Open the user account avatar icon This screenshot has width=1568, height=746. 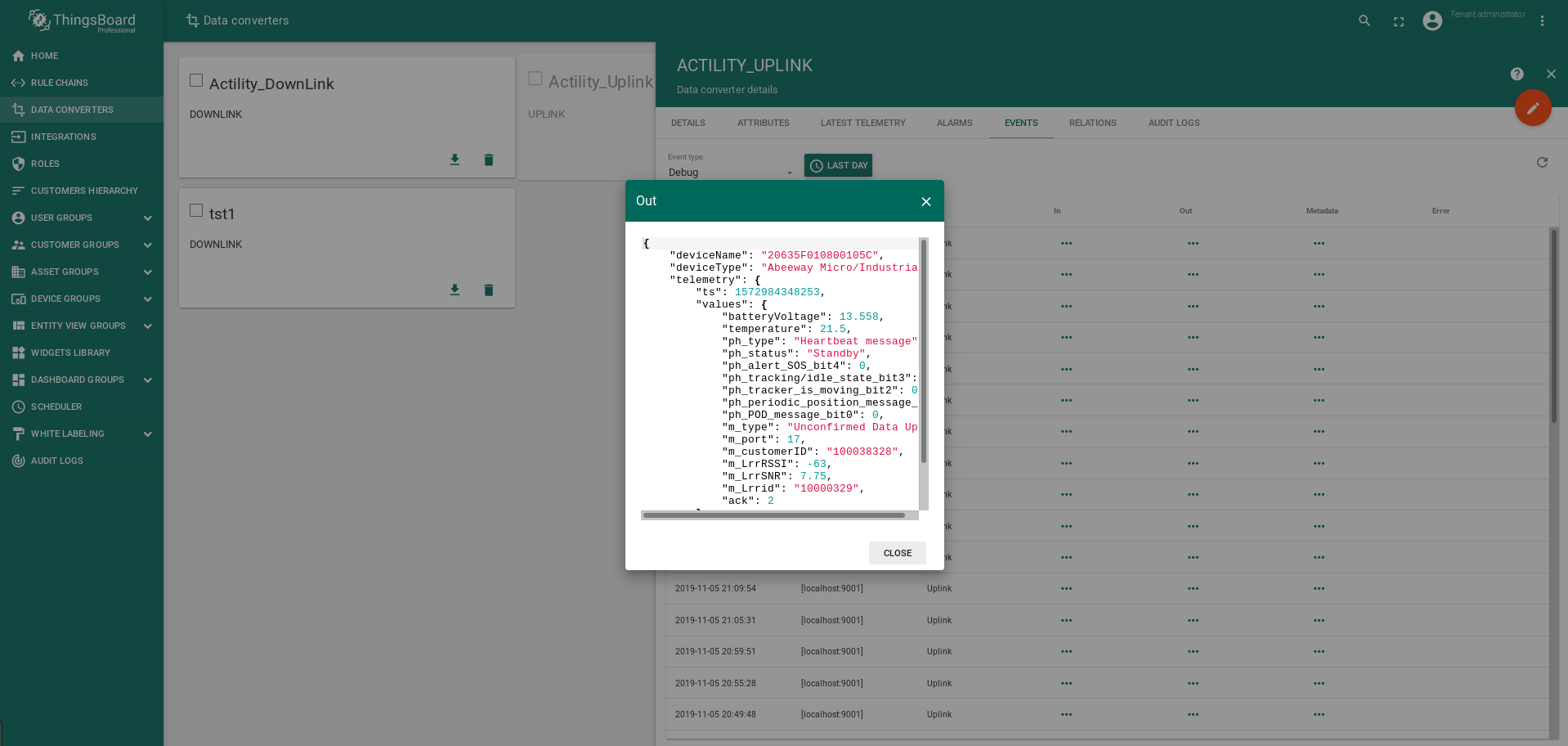[1432, 21]
